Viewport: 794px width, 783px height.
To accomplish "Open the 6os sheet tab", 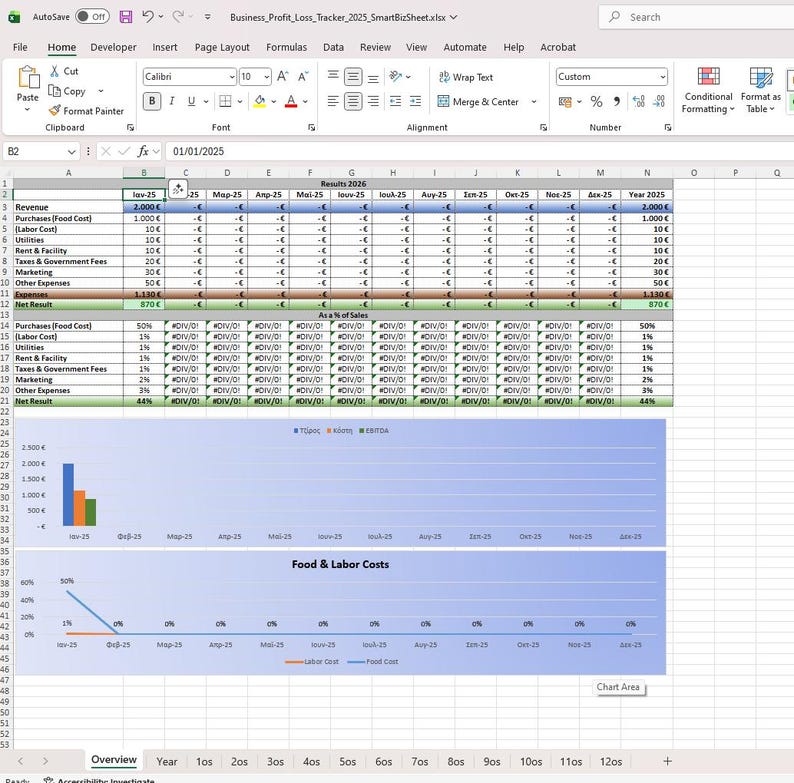I will click(x=383, y=761).
